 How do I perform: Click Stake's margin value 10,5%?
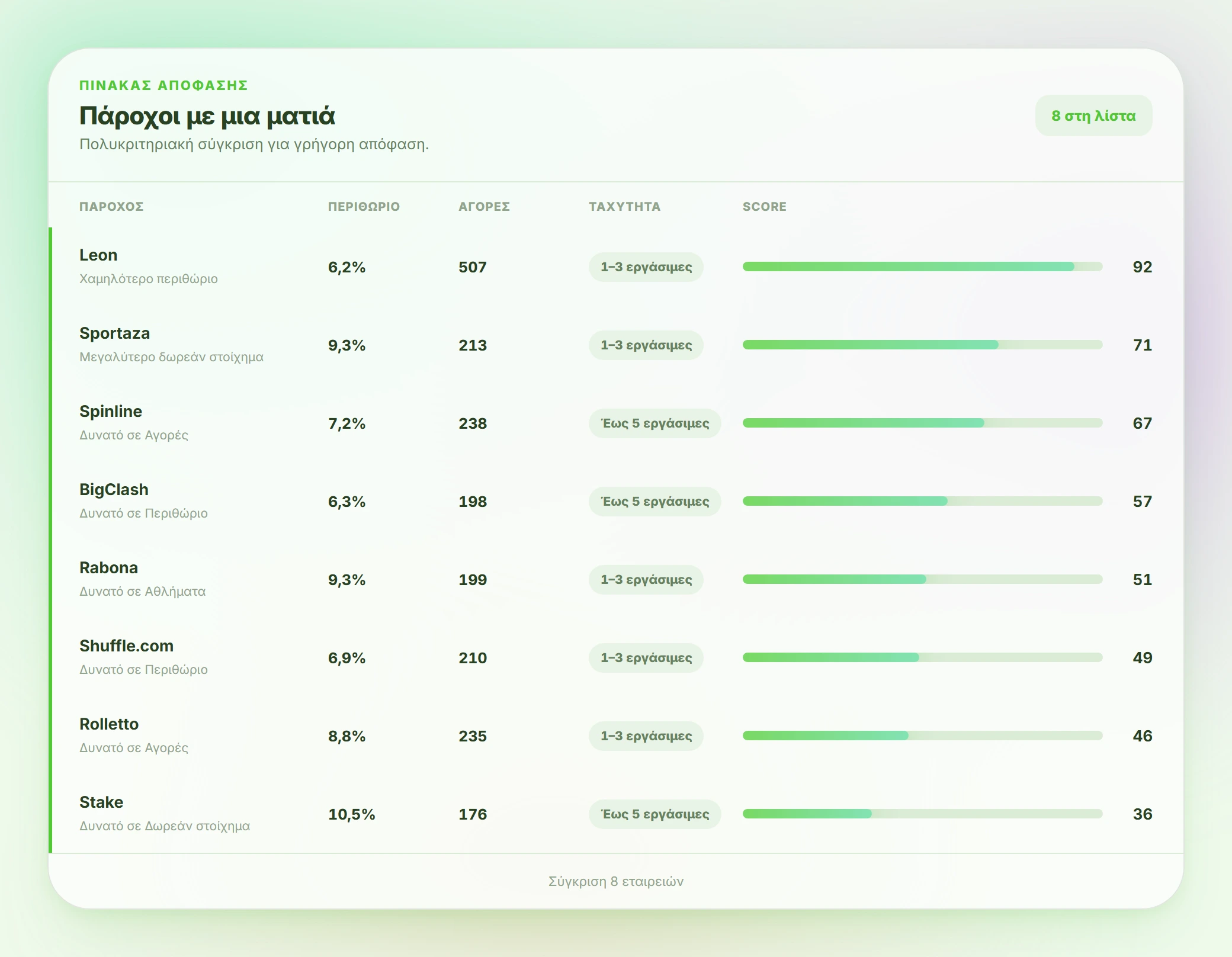point(352,814)
